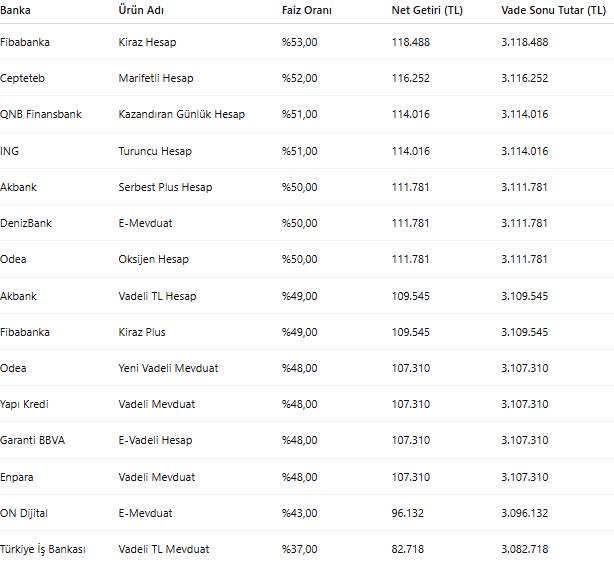Select the Ürün Adı column header

141,10
